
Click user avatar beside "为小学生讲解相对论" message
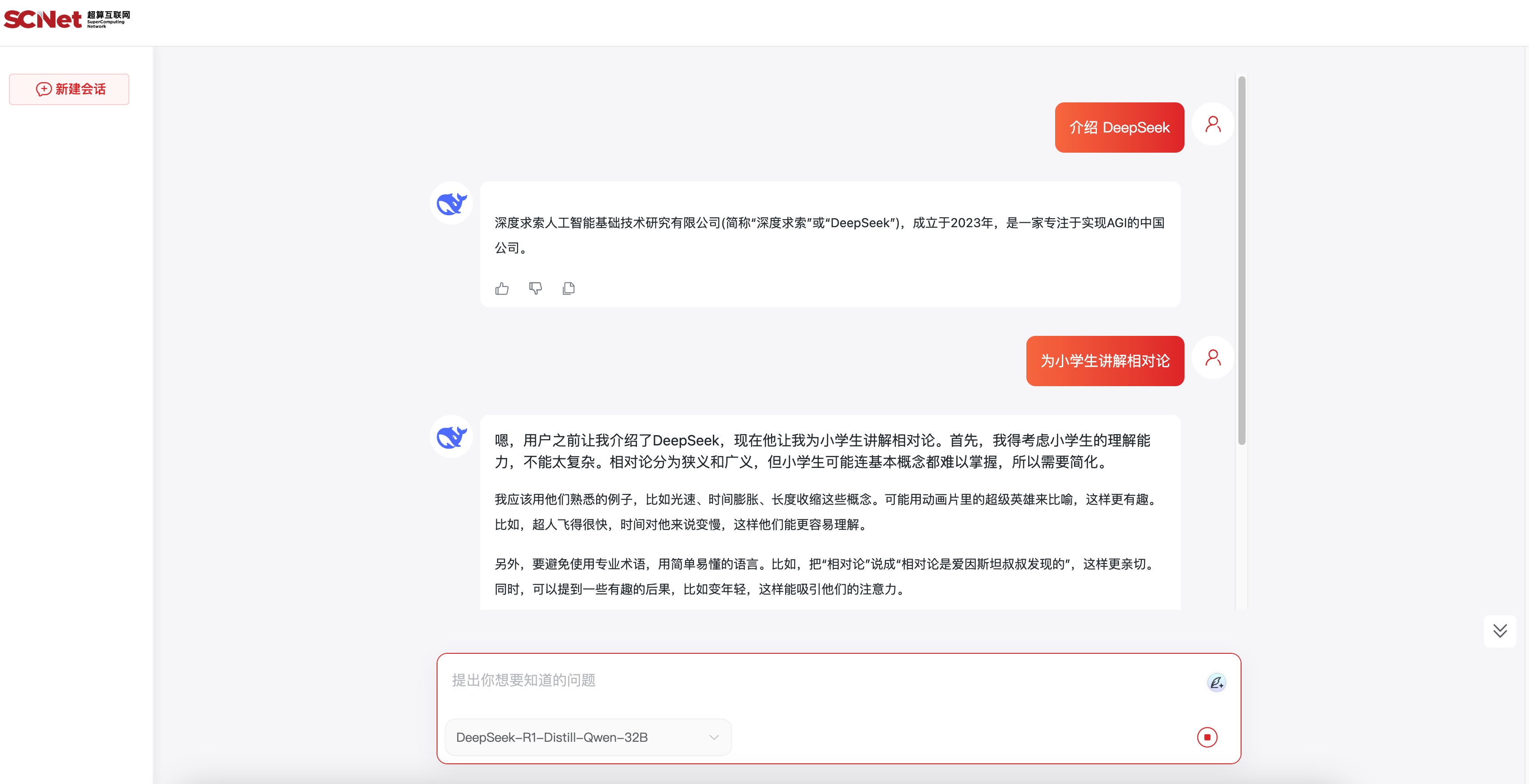click(x=1213, y=357)
